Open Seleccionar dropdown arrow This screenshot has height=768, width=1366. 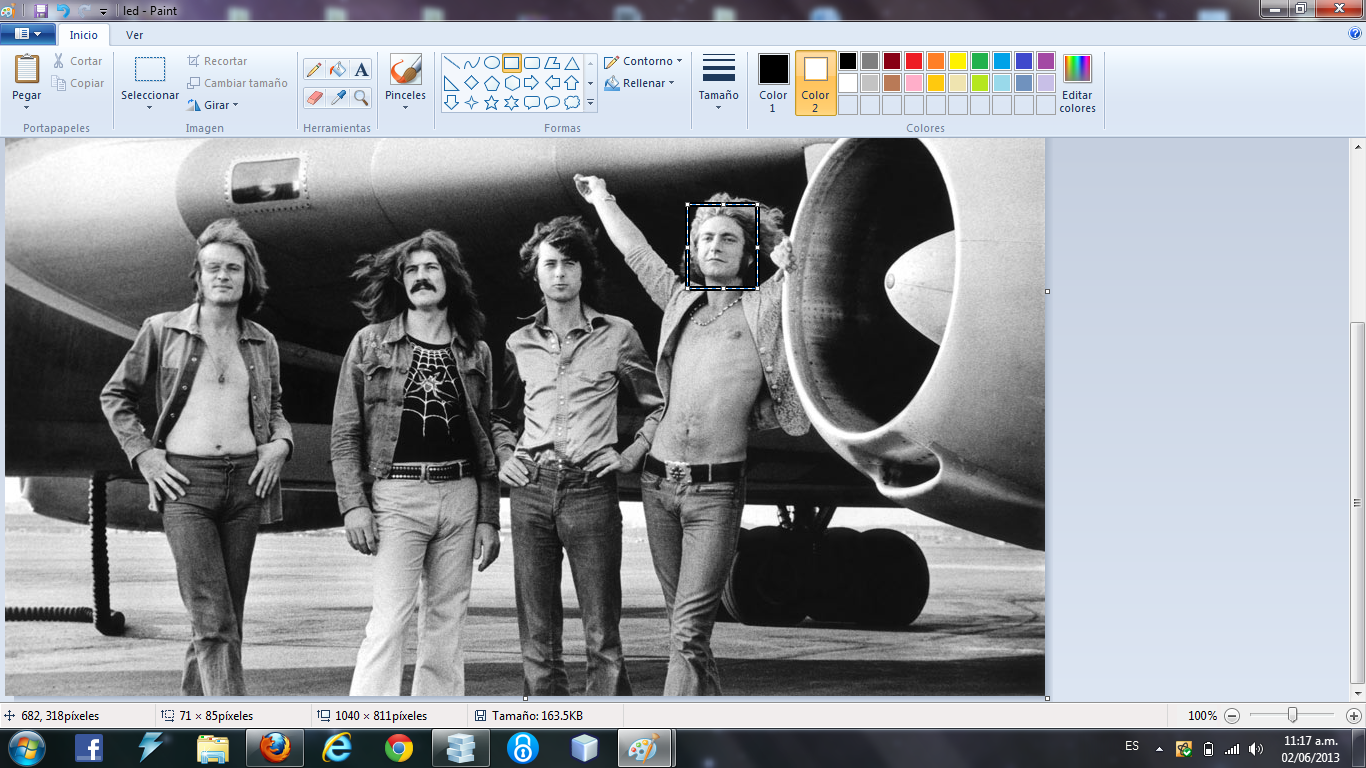(x=150, y=106)
